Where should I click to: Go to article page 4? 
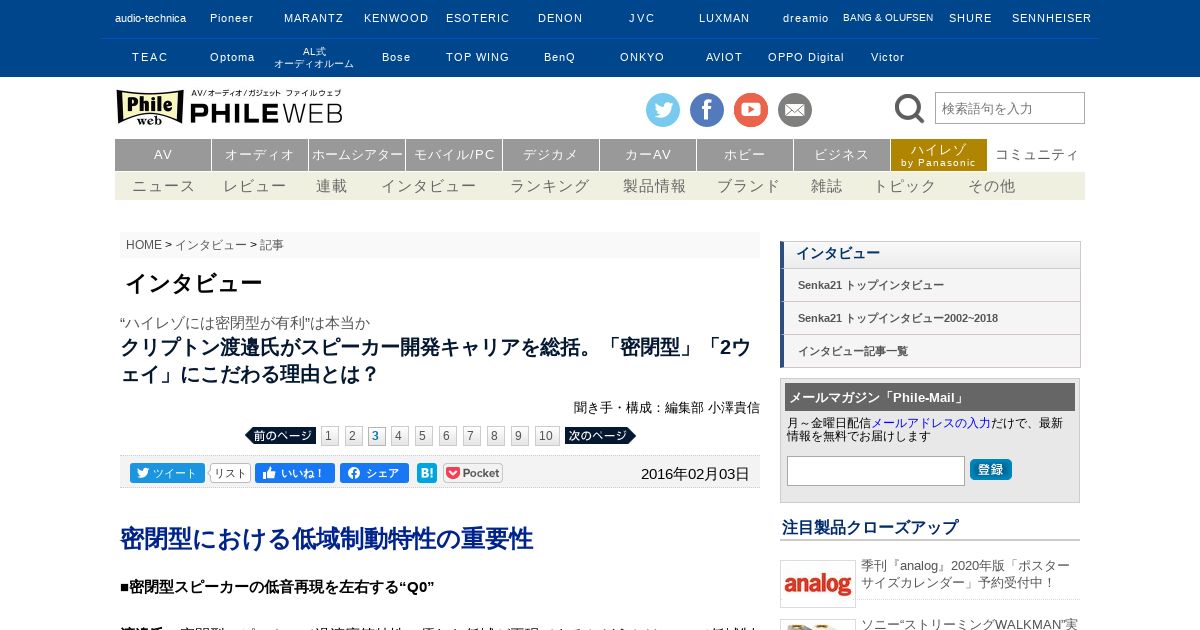click(x=400, y=436)
